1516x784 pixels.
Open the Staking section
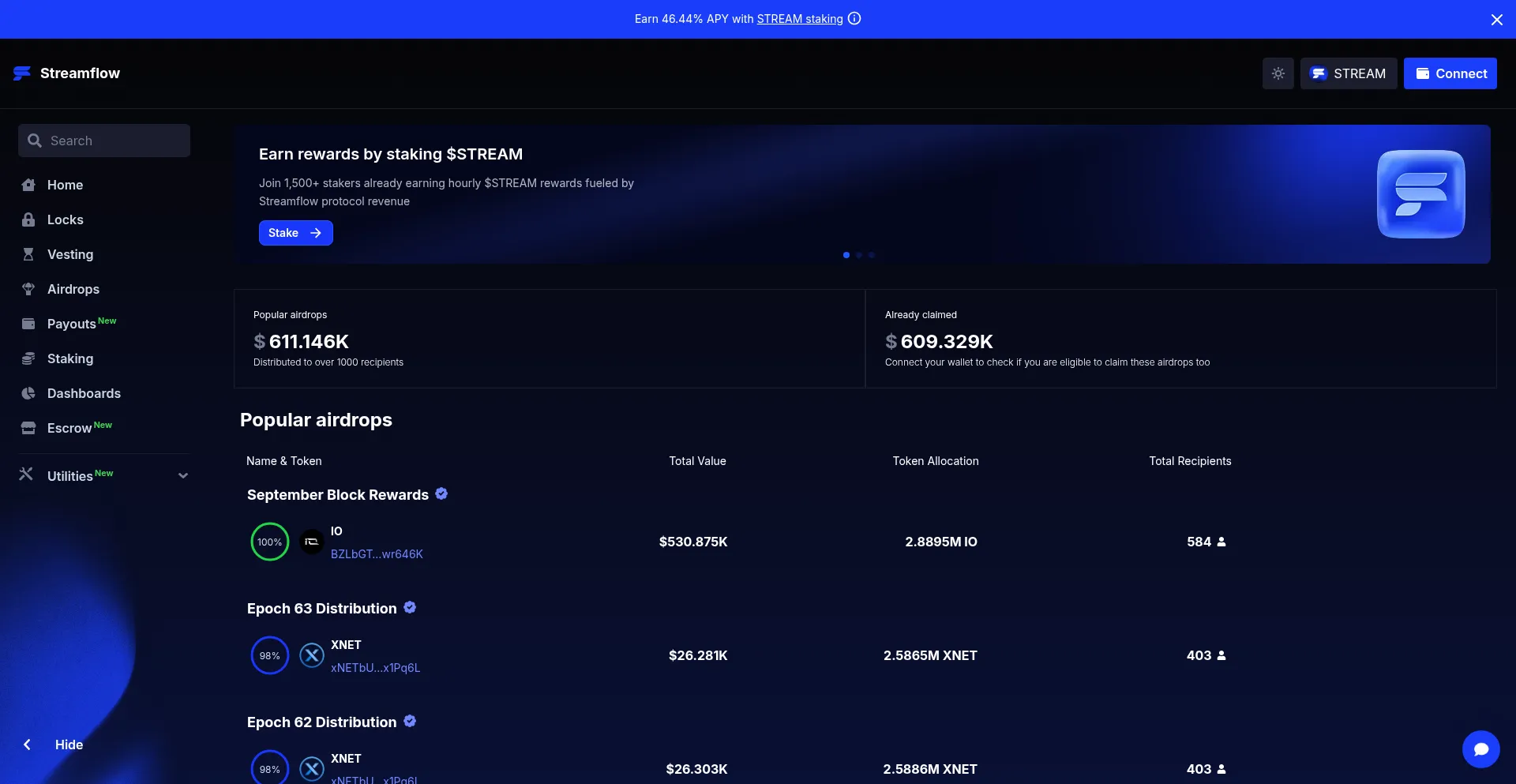[x=70, y=358]
